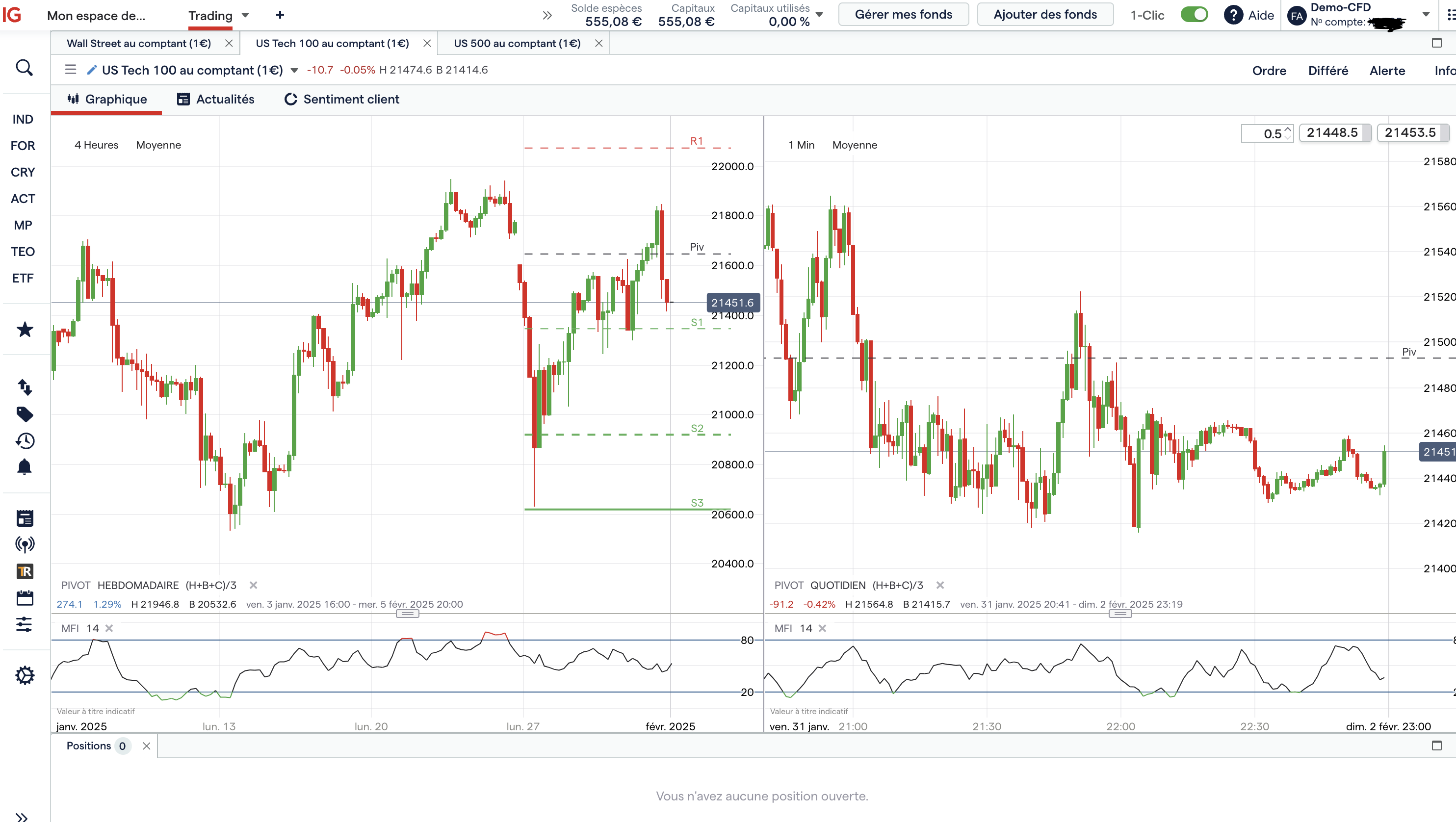The width and height of the screenshot is (1456, 822).
Task: Open history clock icon in sidebar
Action: tap(25, 440)
